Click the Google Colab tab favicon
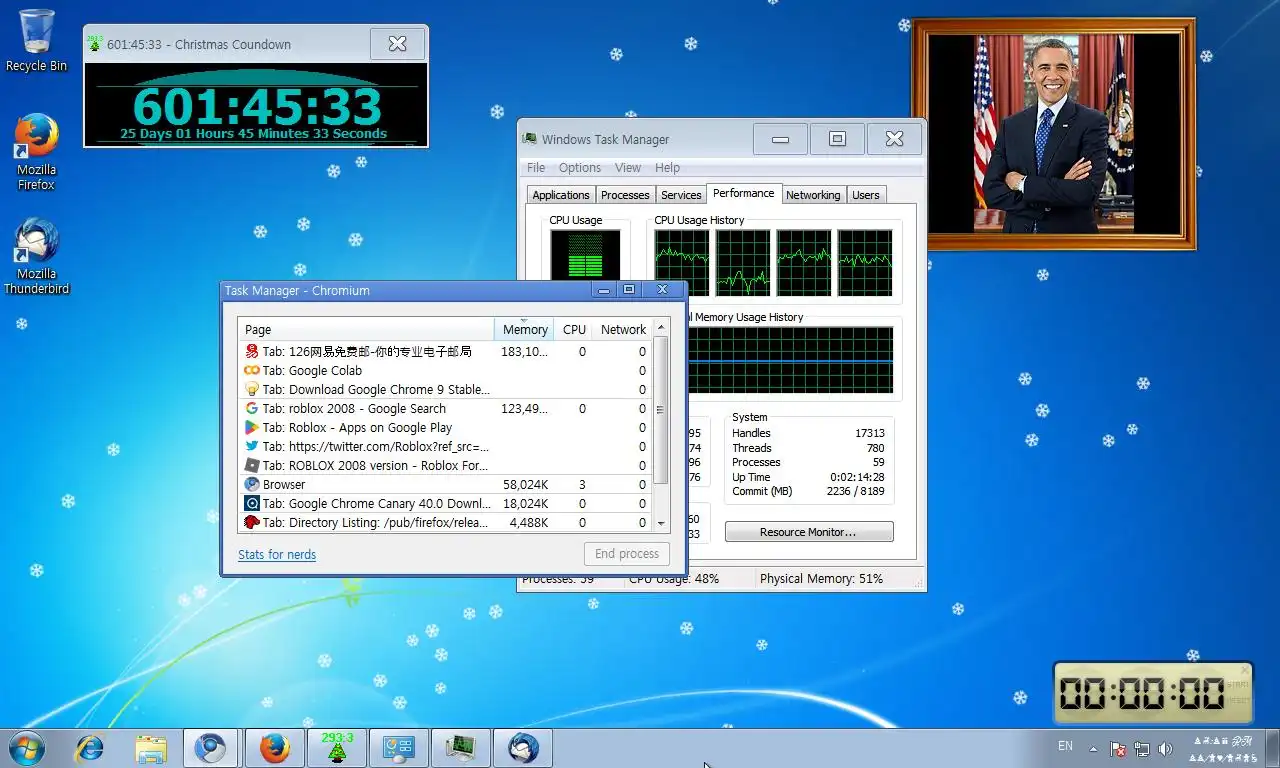 tap(252, 371)
